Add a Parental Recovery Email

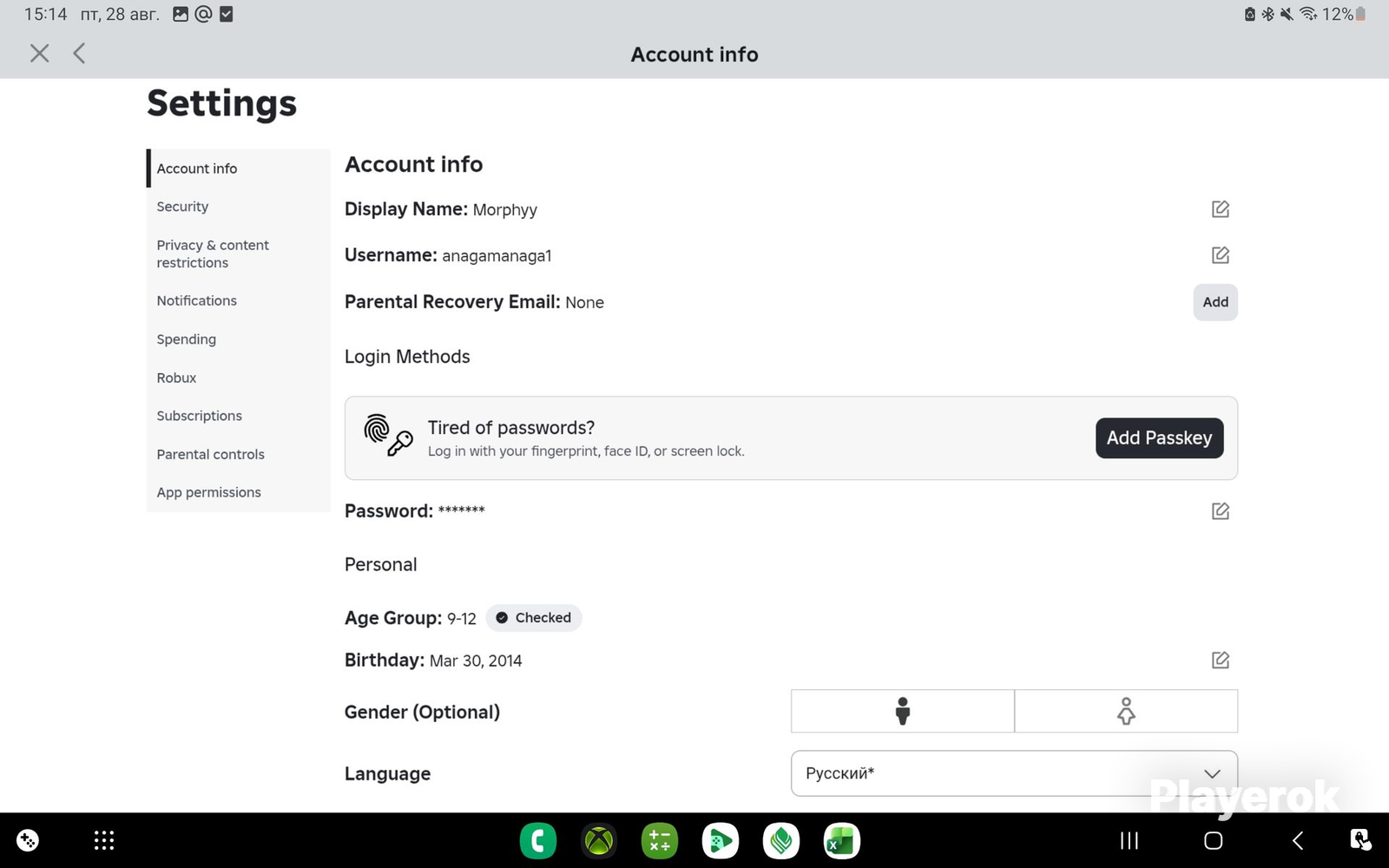coord(1215,302)
